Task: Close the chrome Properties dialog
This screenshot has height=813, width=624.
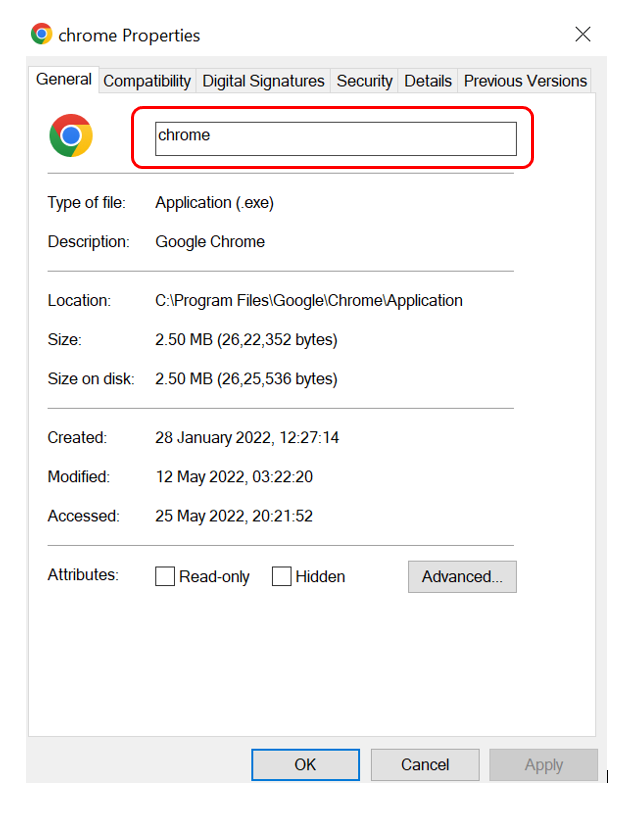Action: pyautogui.click(x=583, y=34)
